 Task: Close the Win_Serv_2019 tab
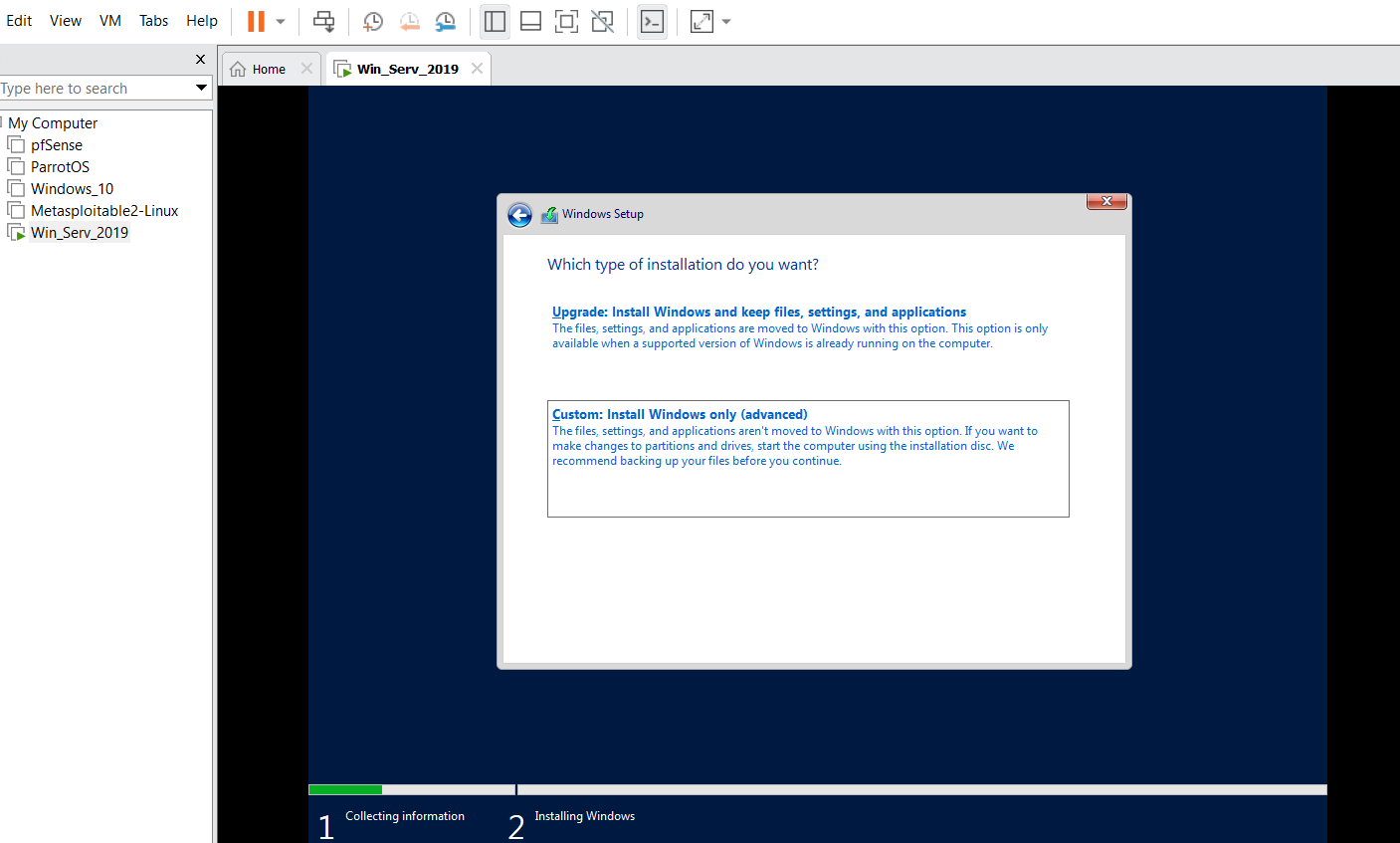pos(477,69)
